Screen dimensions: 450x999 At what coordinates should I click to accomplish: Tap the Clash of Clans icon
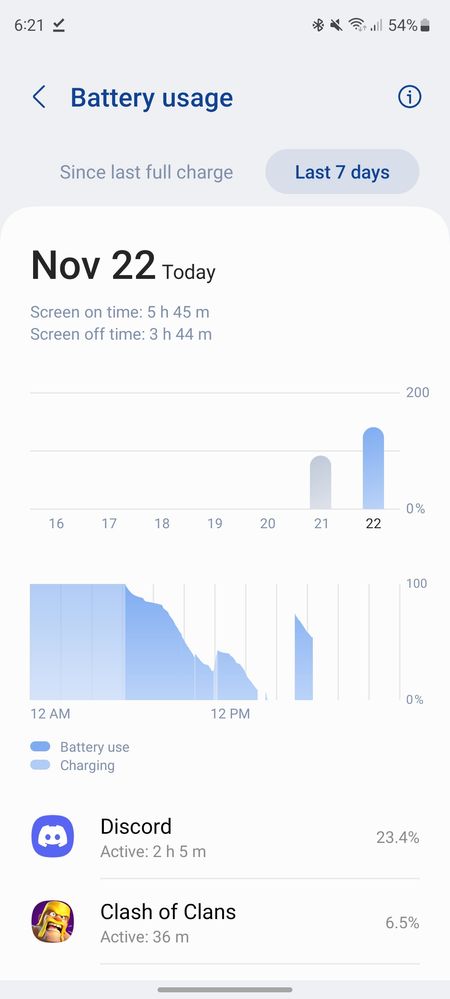[x=53, y=921]
